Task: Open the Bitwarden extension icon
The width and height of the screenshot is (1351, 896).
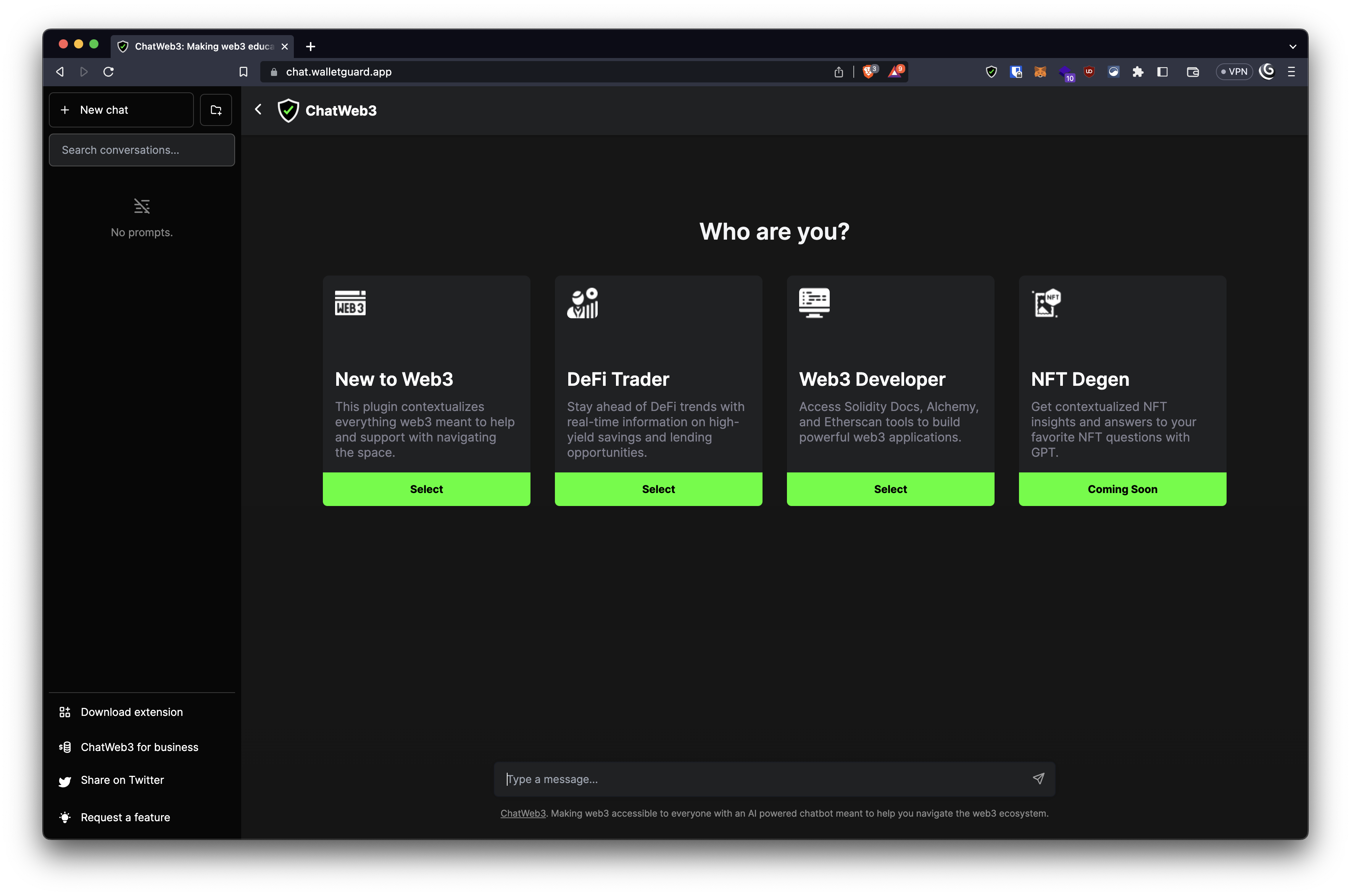Action: [x=1016, y=71]
